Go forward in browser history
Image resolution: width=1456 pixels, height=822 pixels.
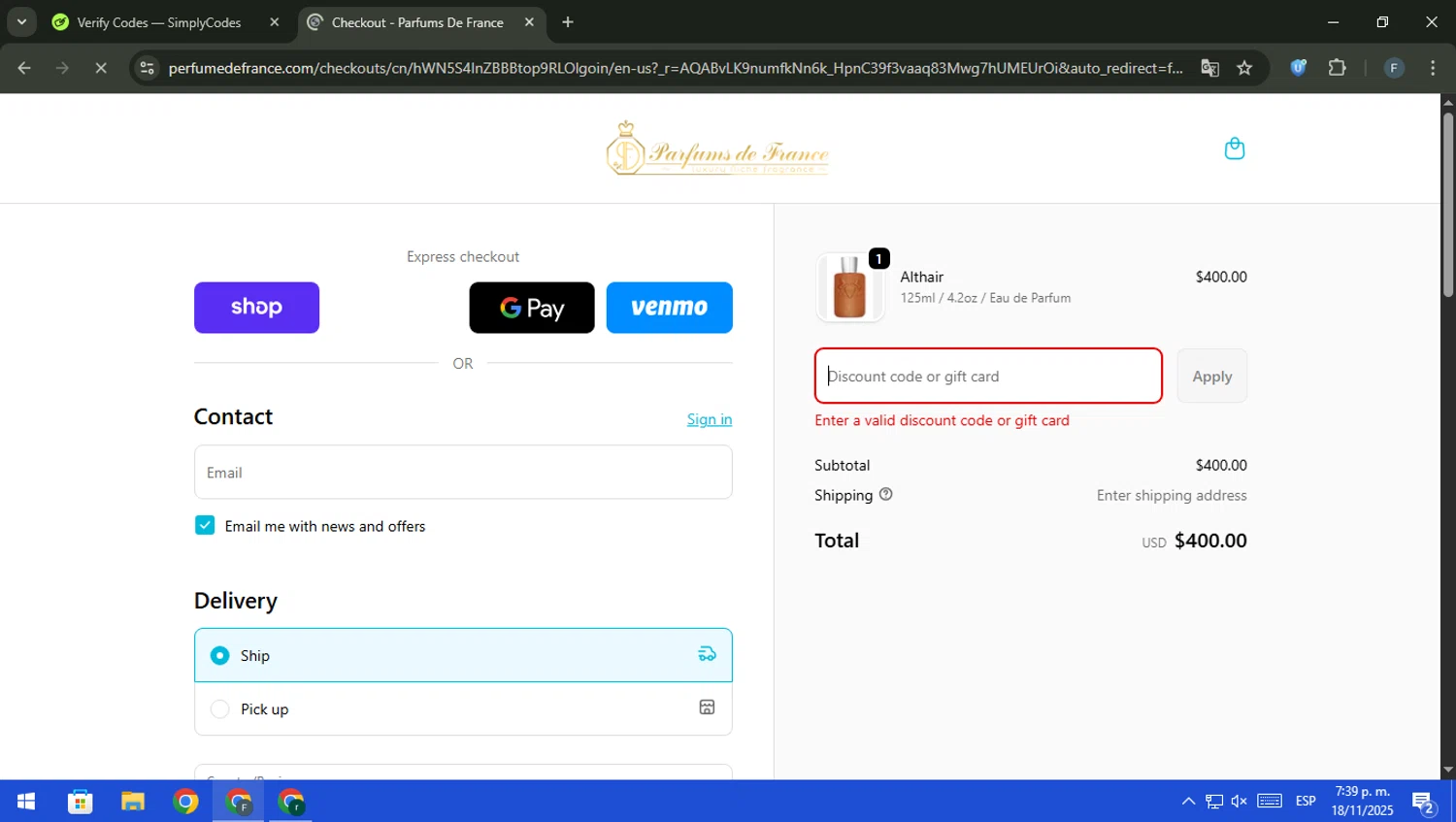point(62,68)
